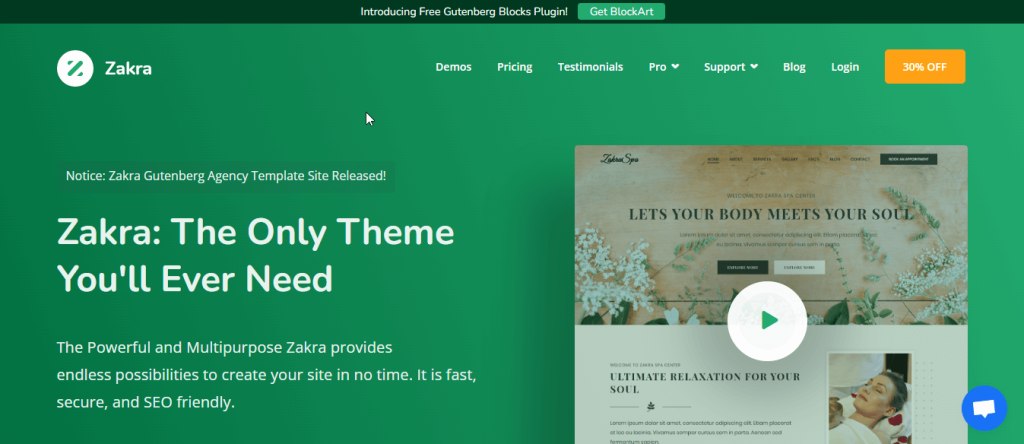Click the spa woman photo in preview
The image size is (1024, 444).
869,399
